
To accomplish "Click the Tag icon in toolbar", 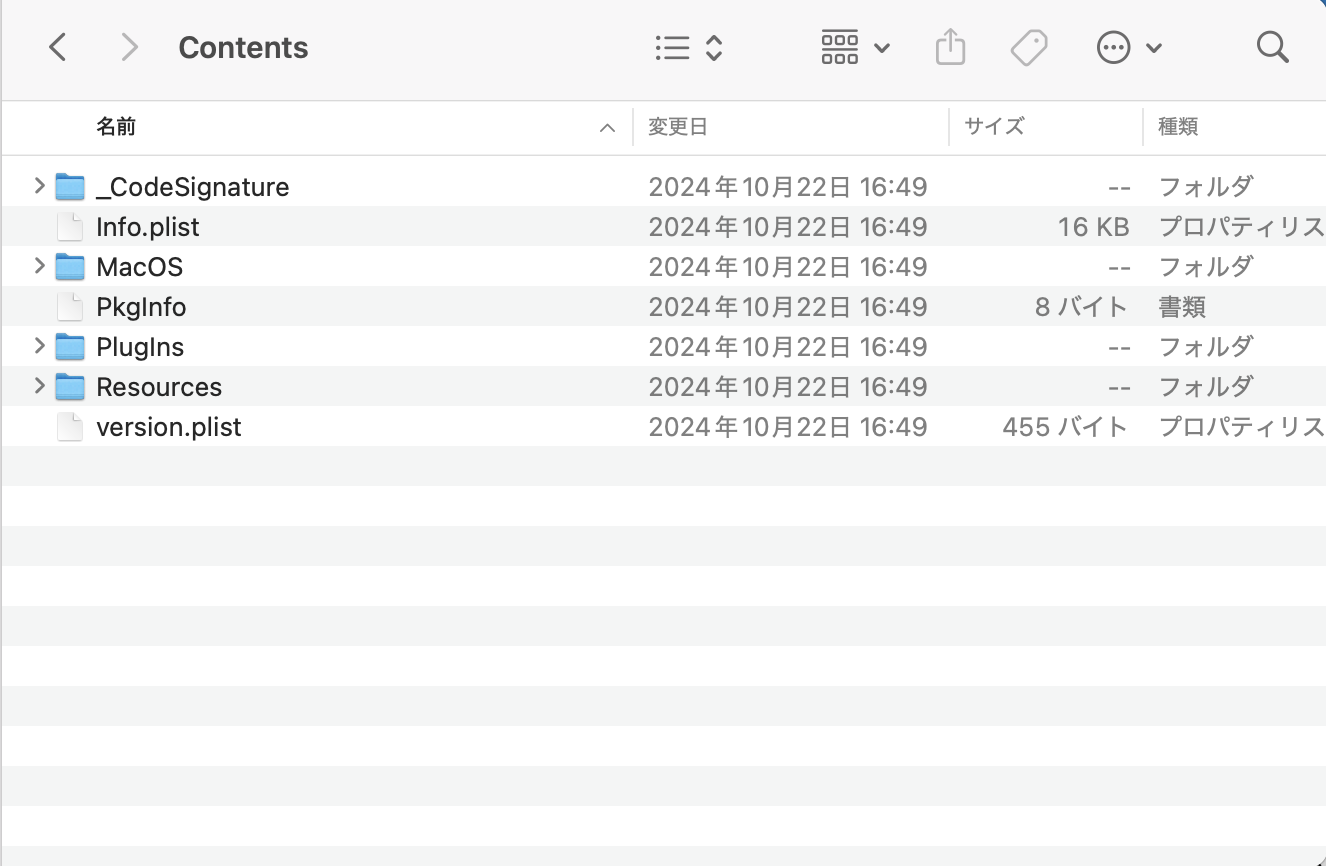I will (x=1028, y=47).
